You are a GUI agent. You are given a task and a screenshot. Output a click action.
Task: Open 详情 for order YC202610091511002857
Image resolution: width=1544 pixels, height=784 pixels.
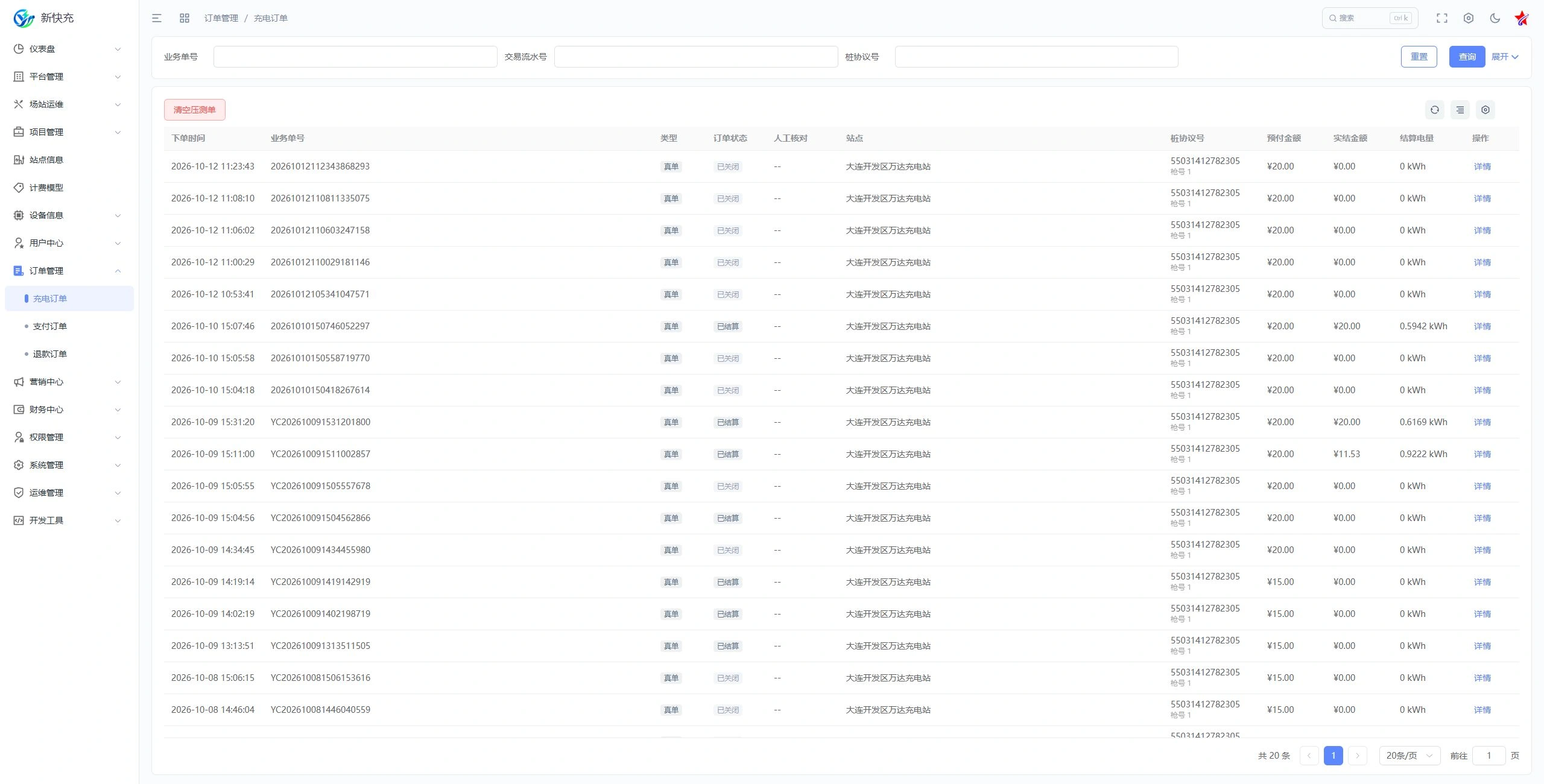[x=1482, y=454]
